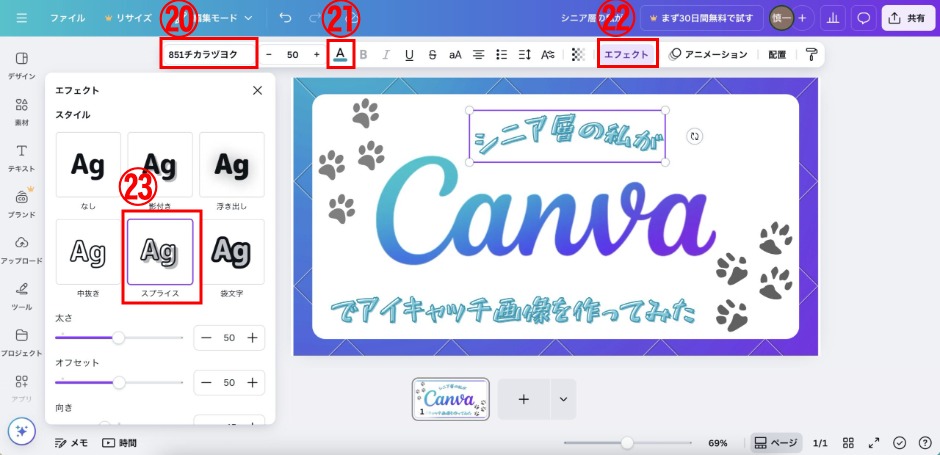Decrease the オフセット value with minus

pyautogui.click(x=207, y=382)
